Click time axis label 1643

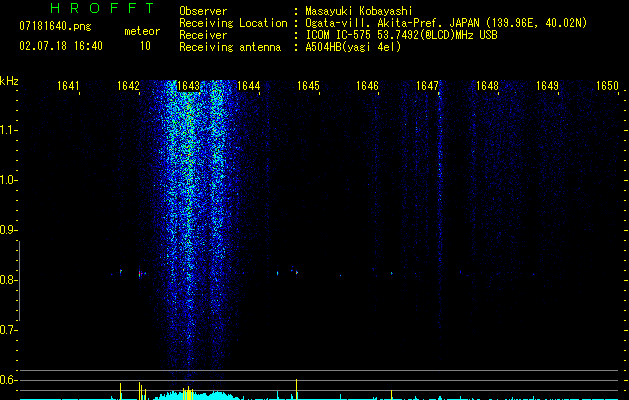pyautogui.click(x=188, y=85)
